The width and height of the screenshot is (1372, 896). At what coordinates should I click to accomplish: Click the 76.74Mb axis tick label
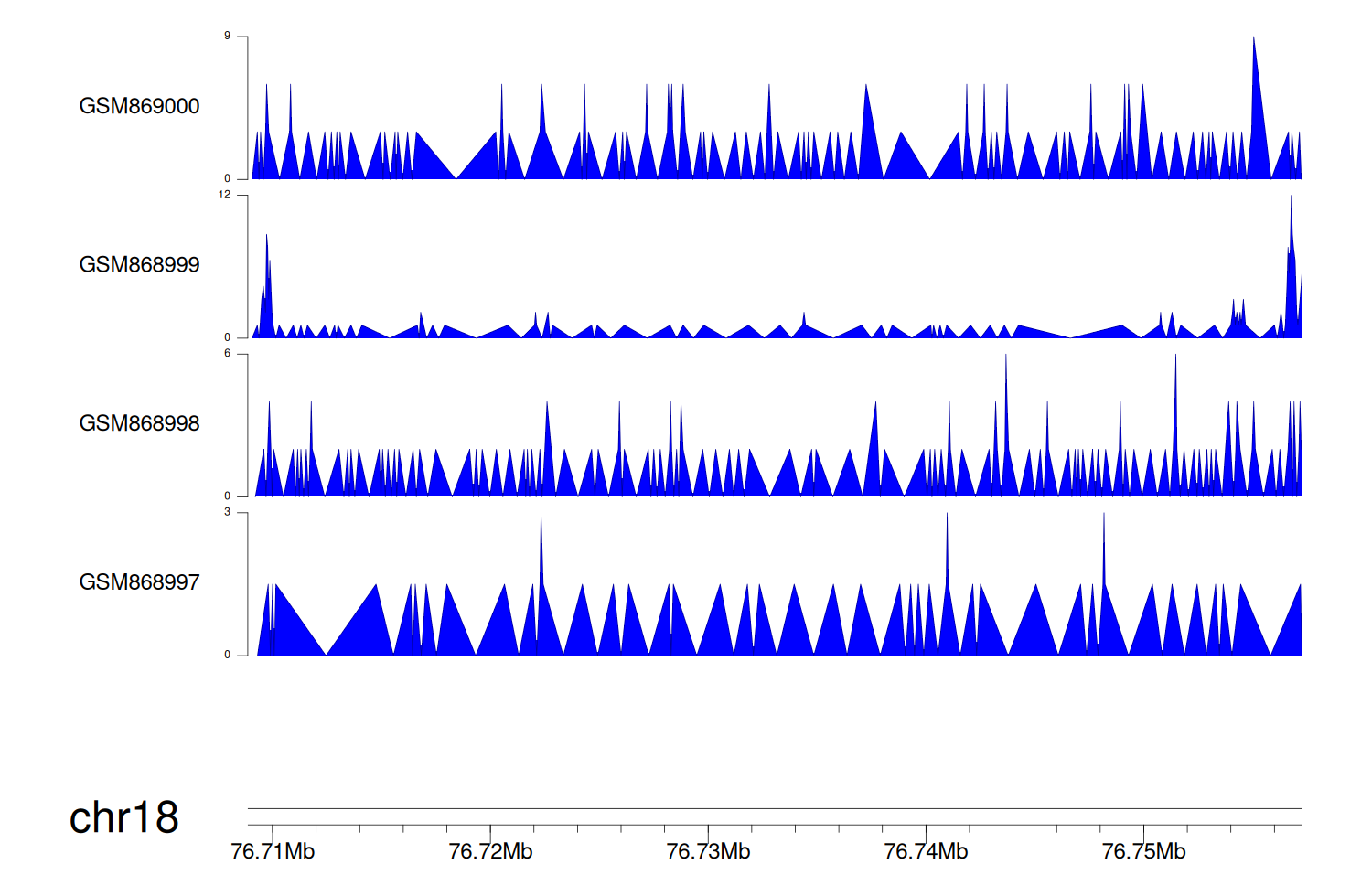pyautogui.click(x=926, y=852)
